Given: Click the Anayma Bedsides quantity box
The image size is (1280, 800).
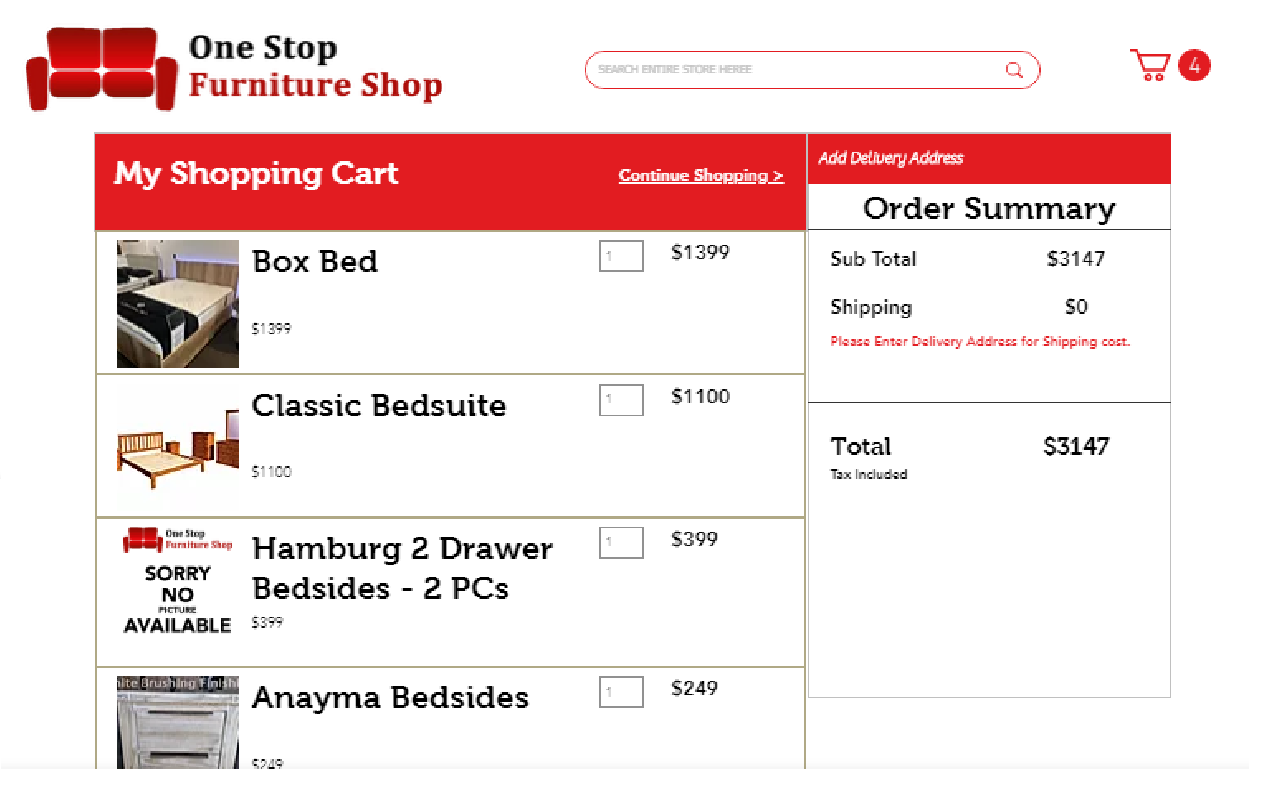Looking at the screenshot, I should [621, 691].
